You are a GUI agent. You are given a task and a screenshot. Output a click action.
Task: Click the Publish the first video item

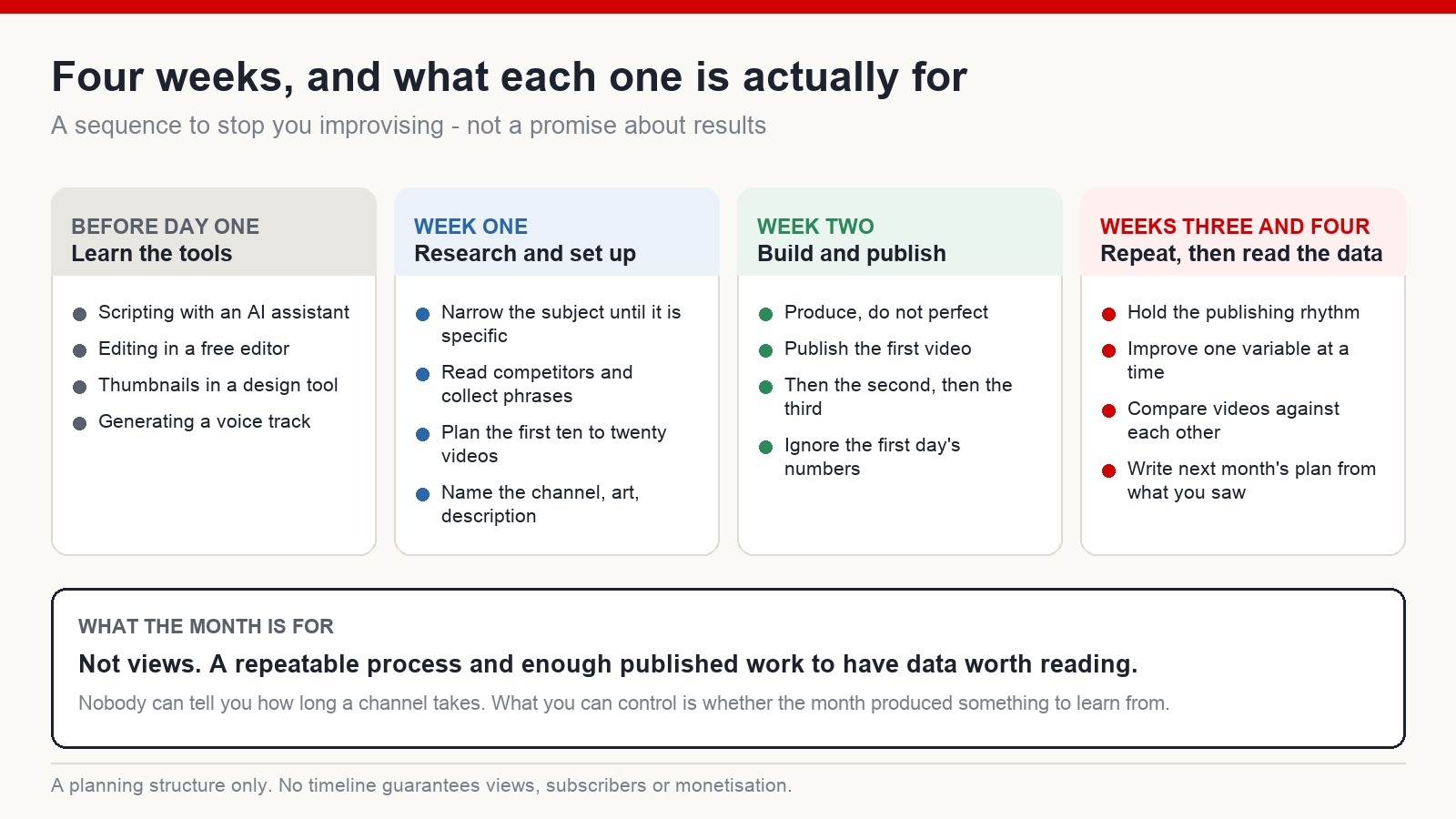[878, 349]
